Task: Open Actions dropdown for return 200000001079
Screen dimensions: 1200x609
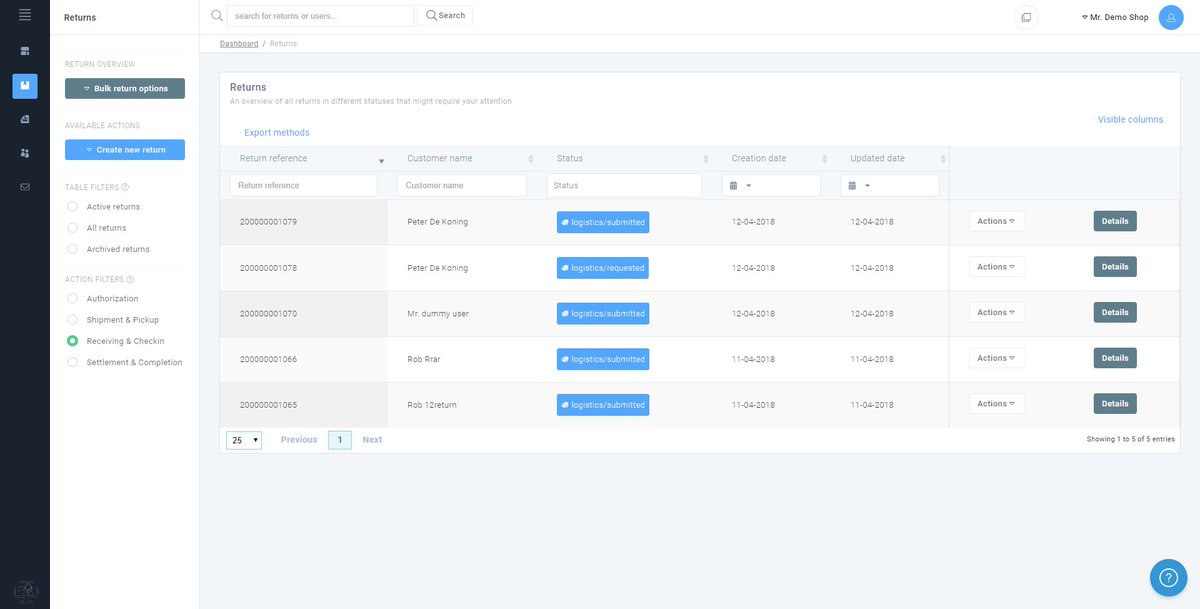Action: tap(997, 221)
